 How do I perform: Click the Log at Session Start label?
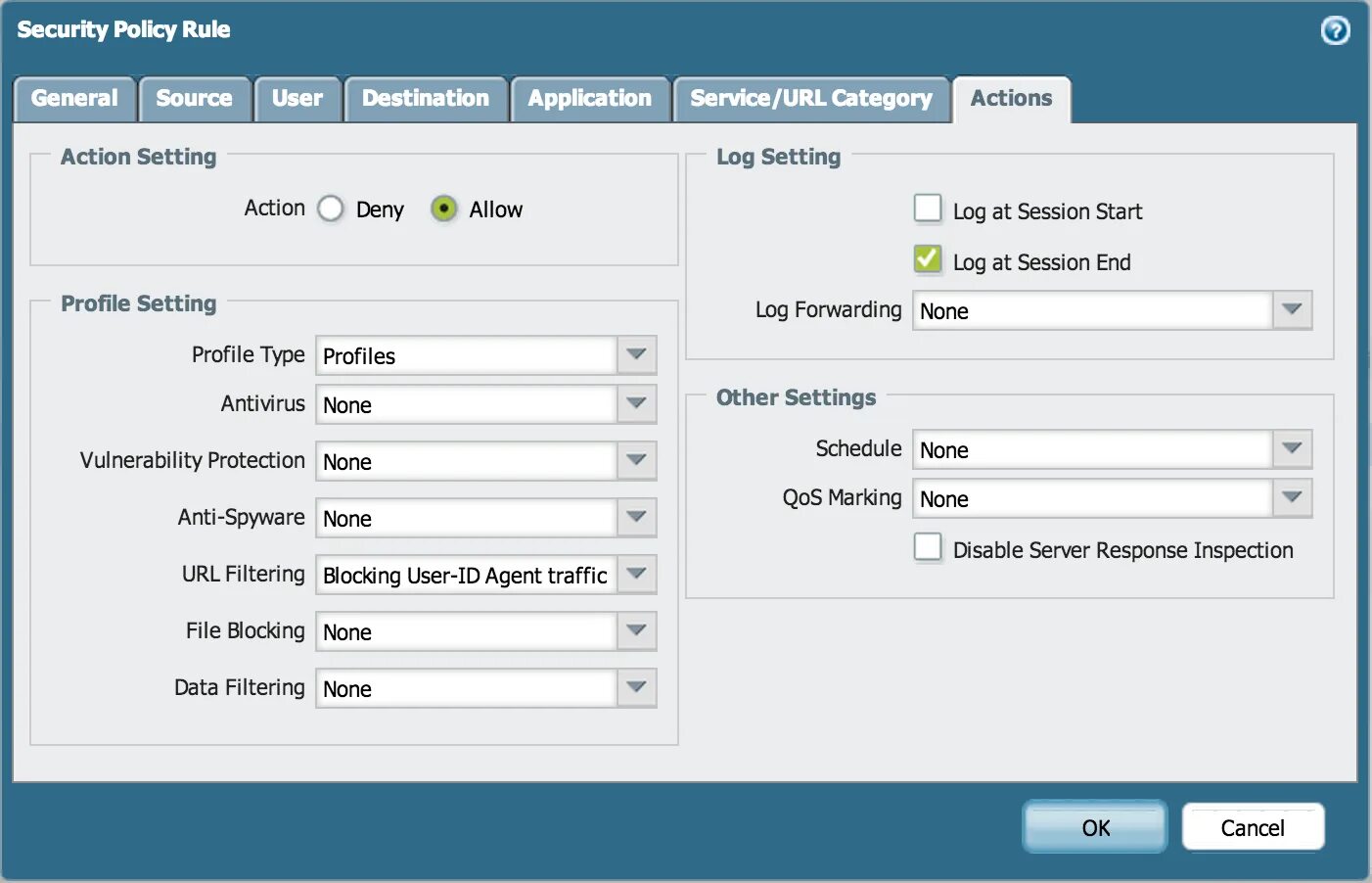point(1047,211)
